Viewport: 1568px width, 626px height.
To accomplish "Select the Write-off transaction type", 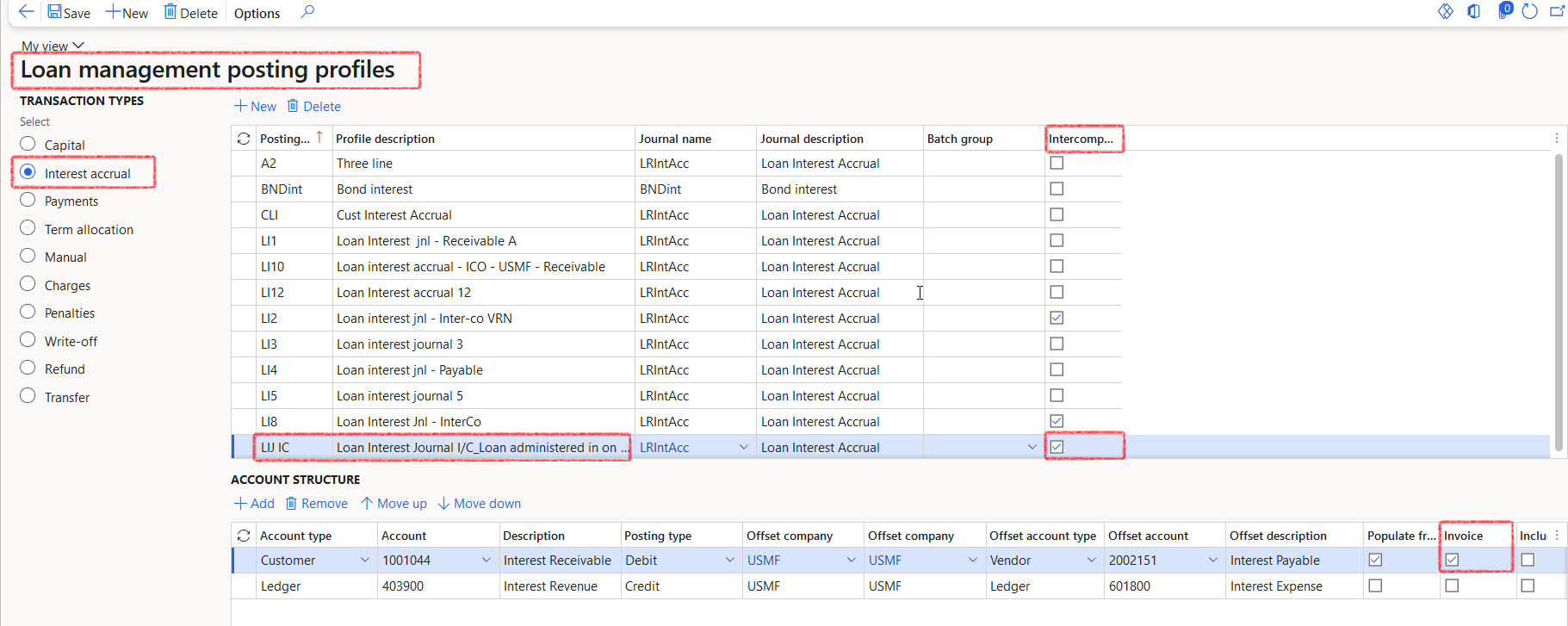I will (x=28, y=340).
